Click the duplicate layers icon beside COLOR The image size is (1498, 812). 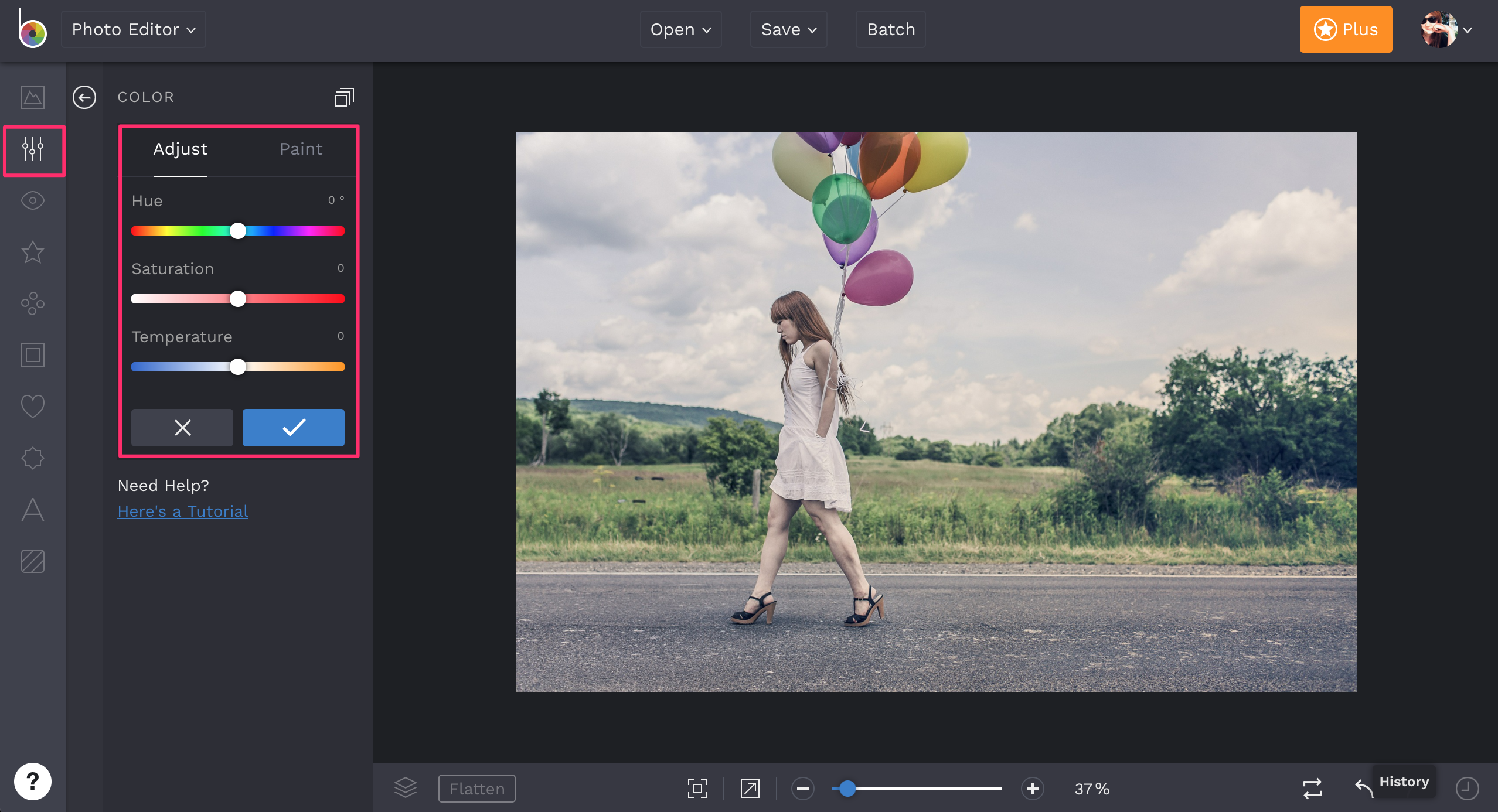345,97
